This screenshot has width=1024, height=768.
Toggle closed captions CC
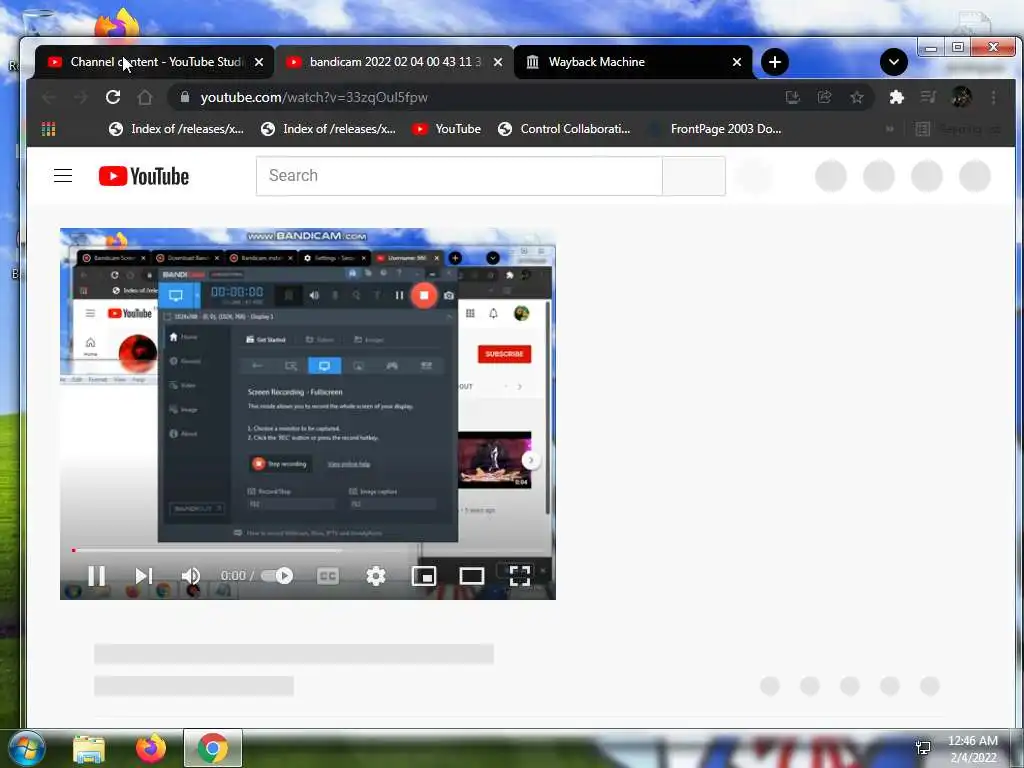pyautogui.click(x=328, y=575)
